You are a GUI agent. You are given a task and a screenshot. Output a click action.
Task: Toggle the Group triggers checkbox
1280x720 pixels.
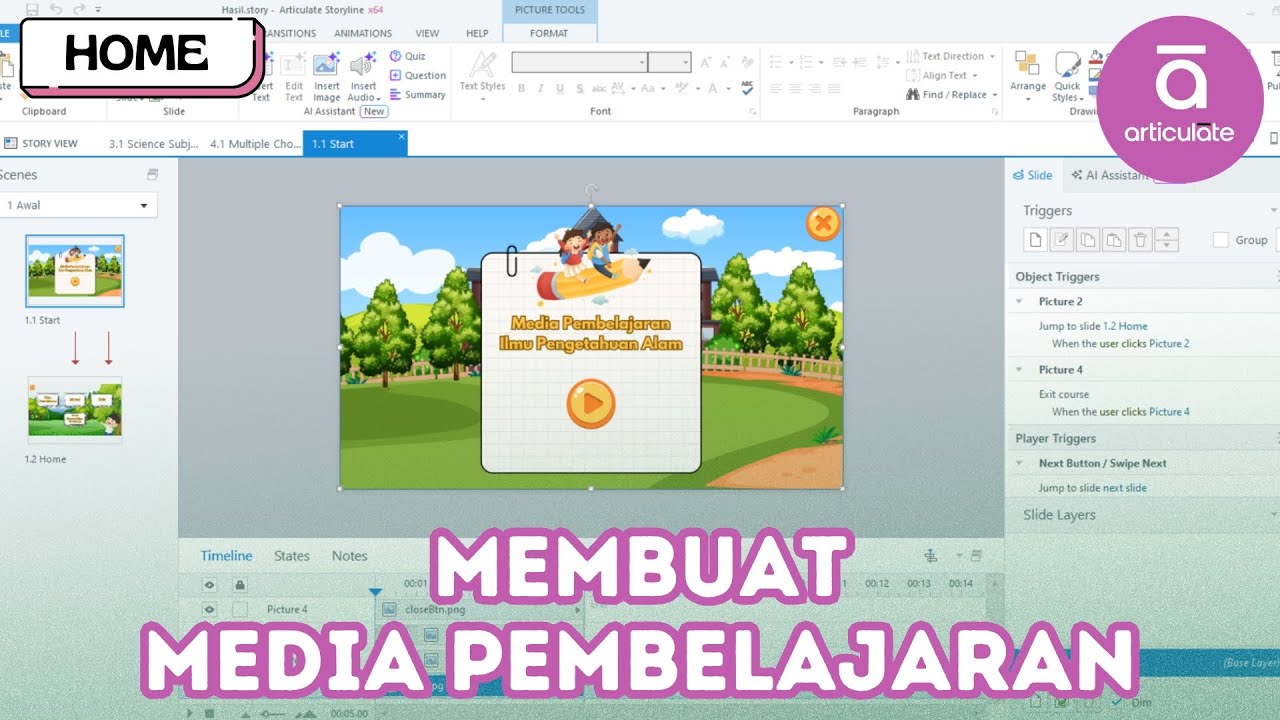[x=1220, y=240]
